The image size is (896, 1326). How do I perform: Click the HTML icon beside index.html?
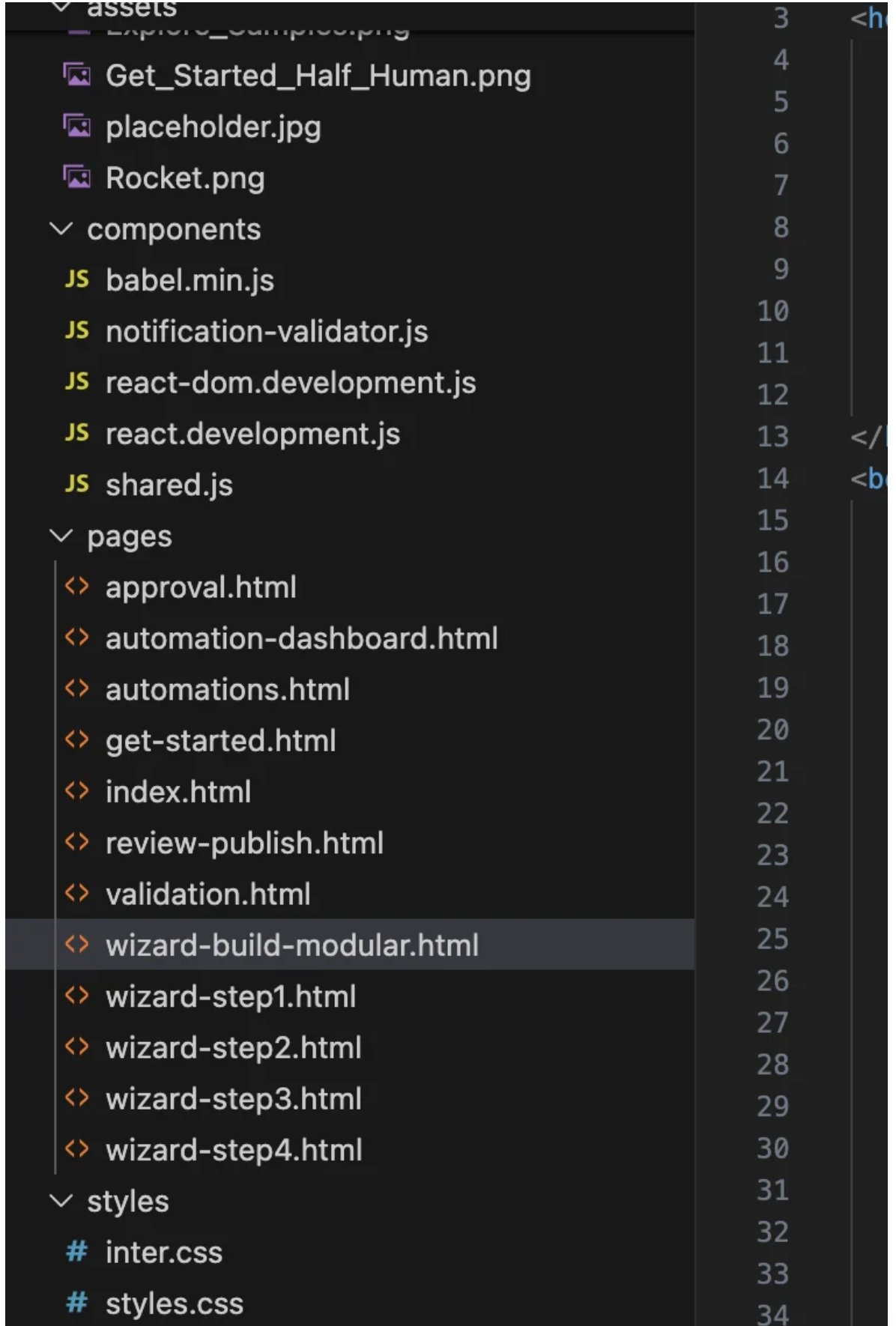point(77,792)
